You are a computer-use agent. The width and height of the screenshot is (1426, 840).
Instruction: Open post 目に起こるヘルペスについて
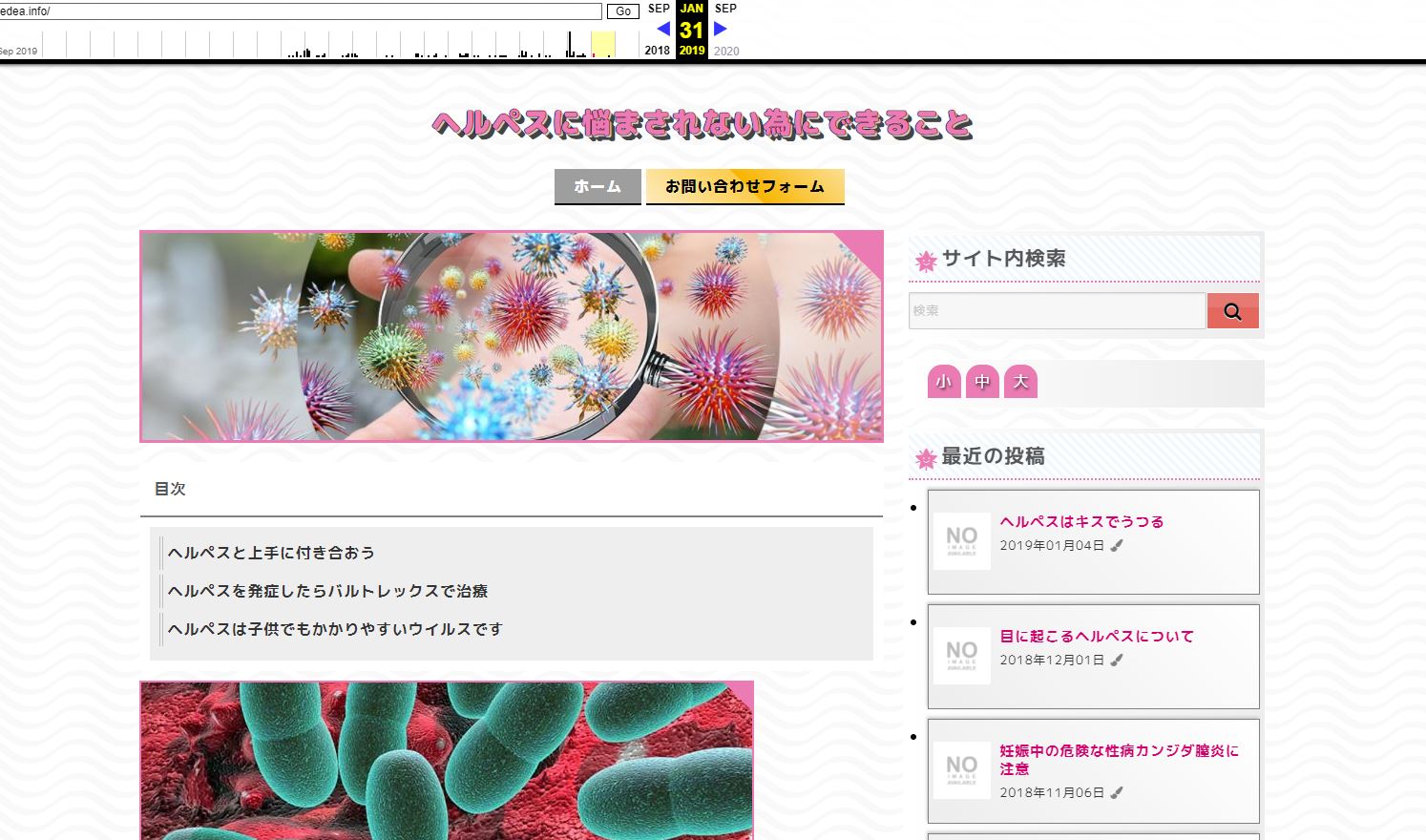1097,636
